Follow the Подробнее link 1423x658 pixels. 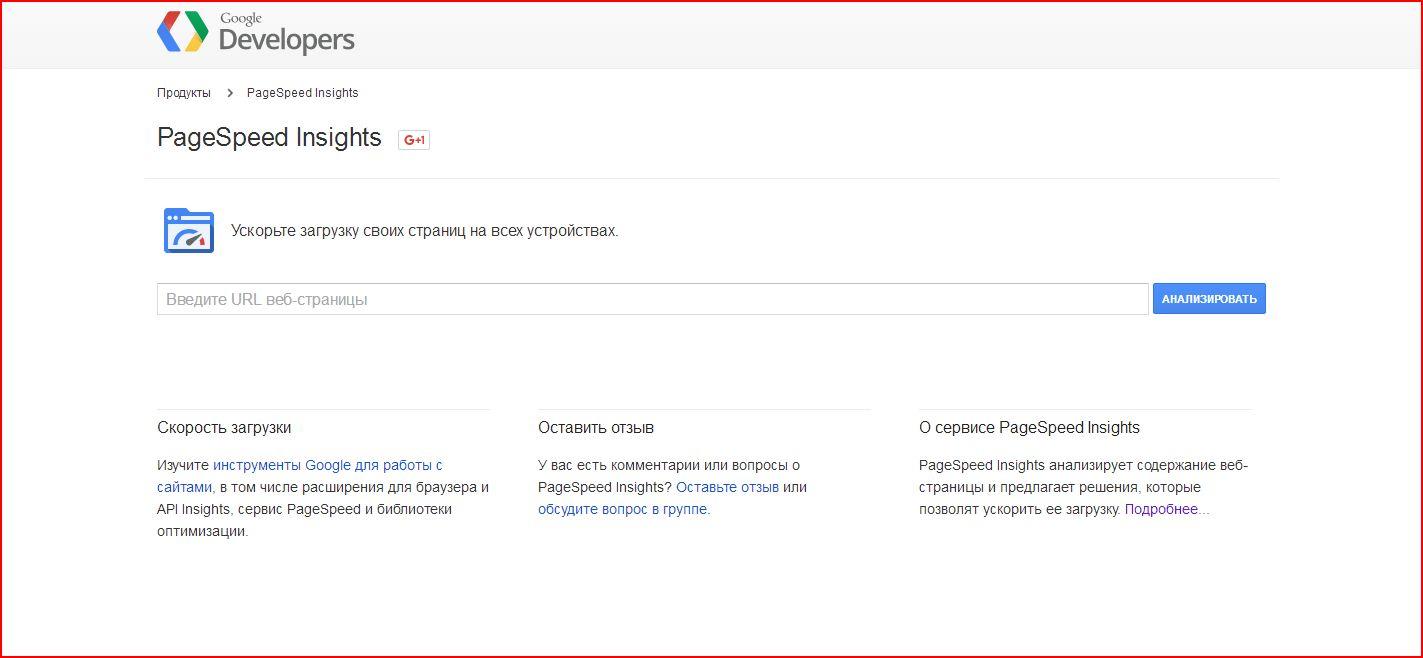(x=1167, y=509)
